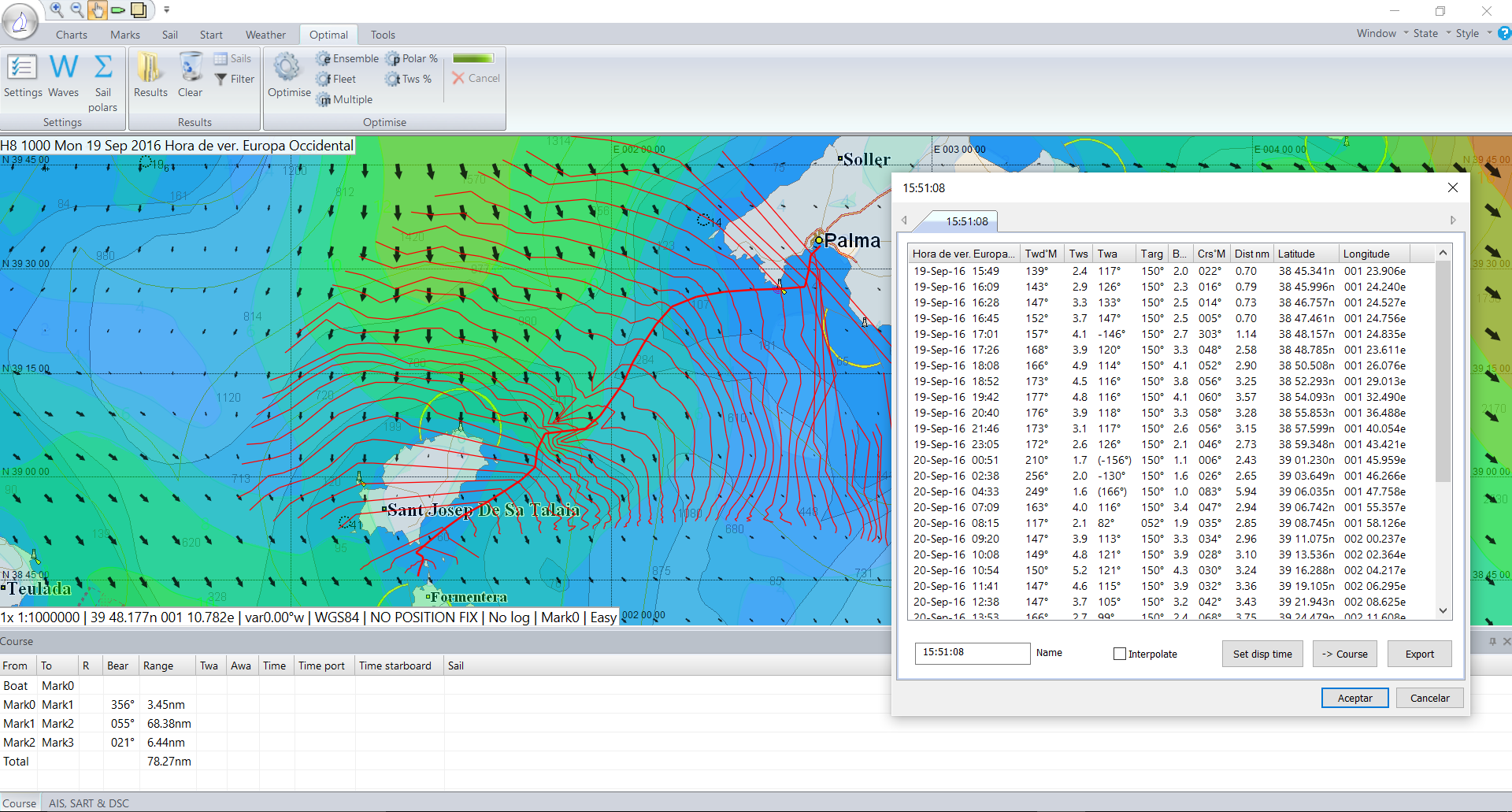The width and height of the screenshot is (1512, 812).
Task: Select the green mark placement tool
Action: click(118, 10)
